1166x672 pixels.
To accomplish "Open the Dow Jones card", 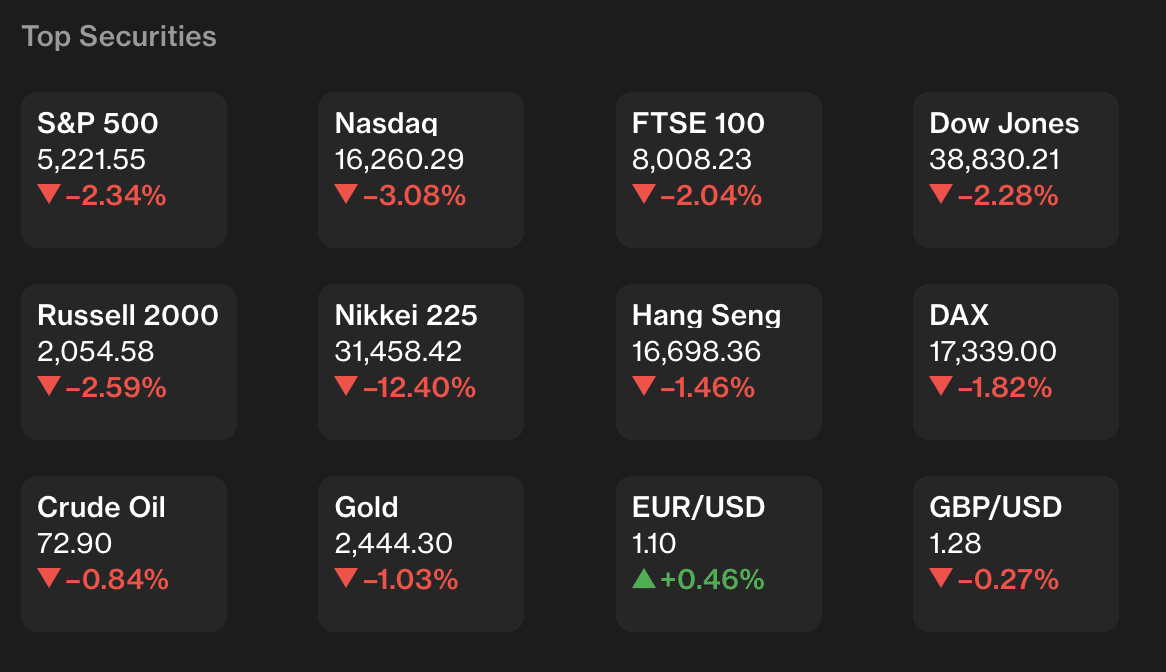I will pyautogui.click(x=1016, y=170).
